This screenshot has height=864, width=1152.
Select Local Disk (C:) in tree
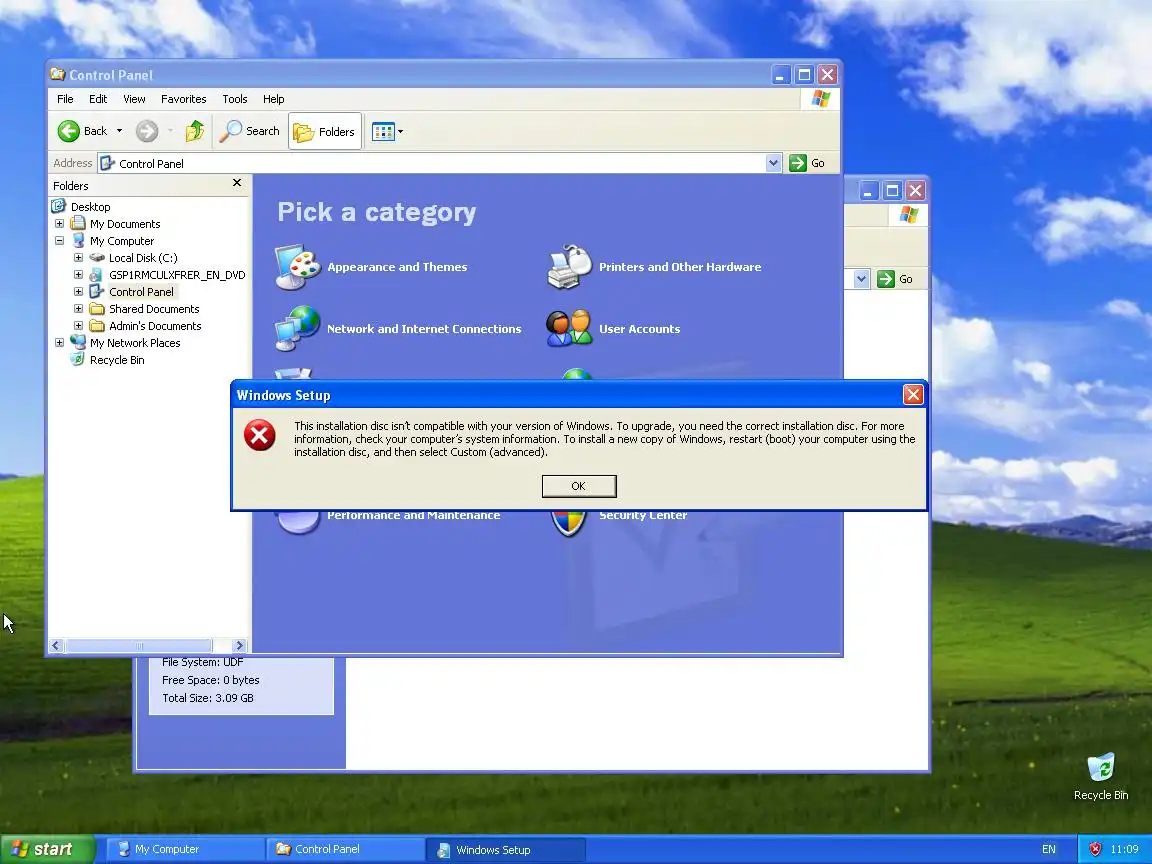tap(143, 258)
